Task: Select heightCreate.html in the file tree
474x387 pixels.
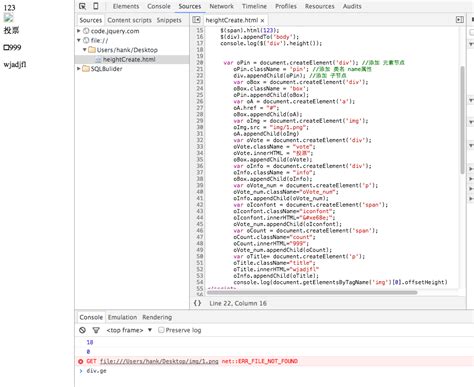Action: click(x=129, y=59)
